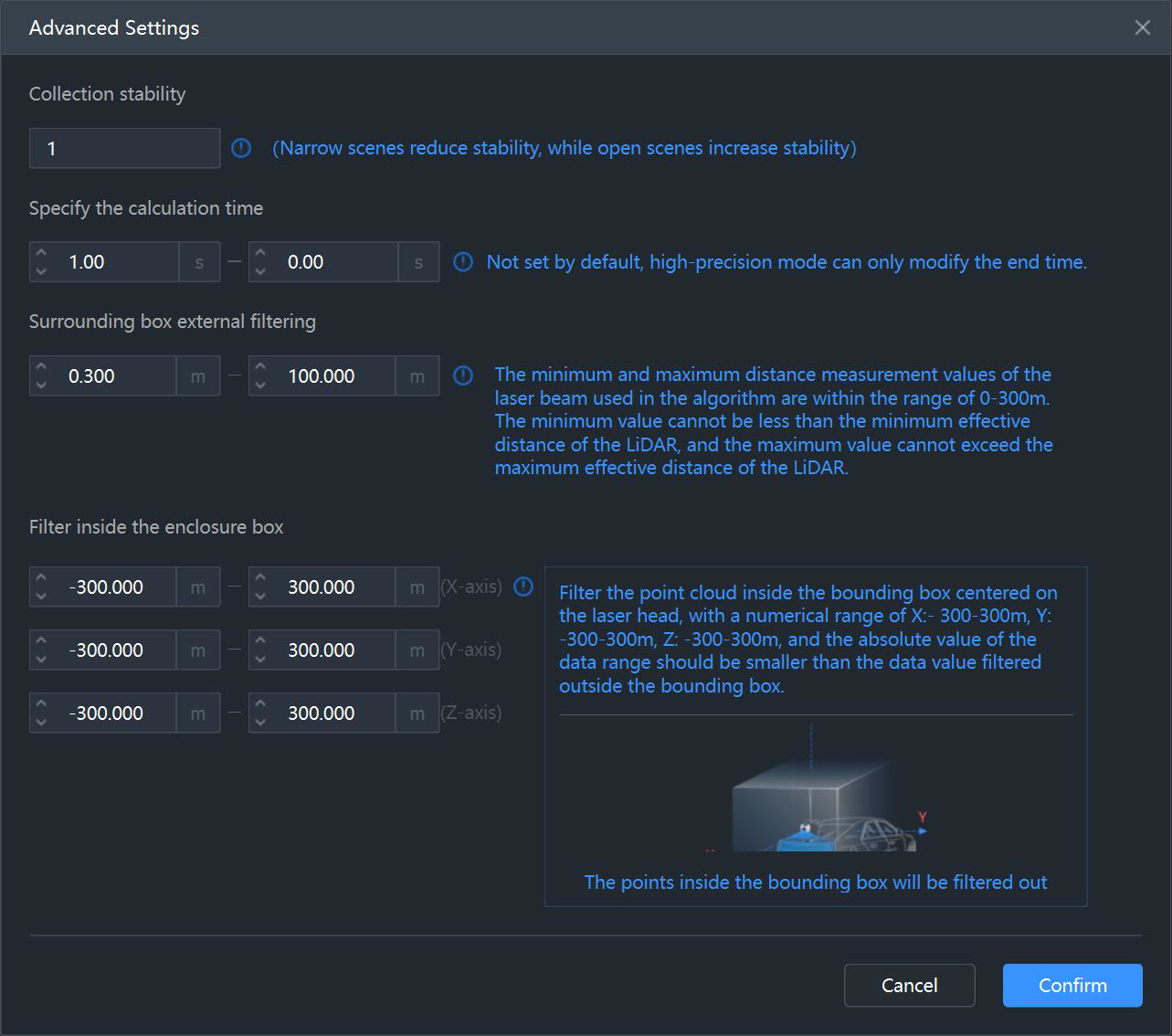This screenshot has height=1036, width=1172.
Task: Decrease calculation end time 0.00
Action: [260, 271]
